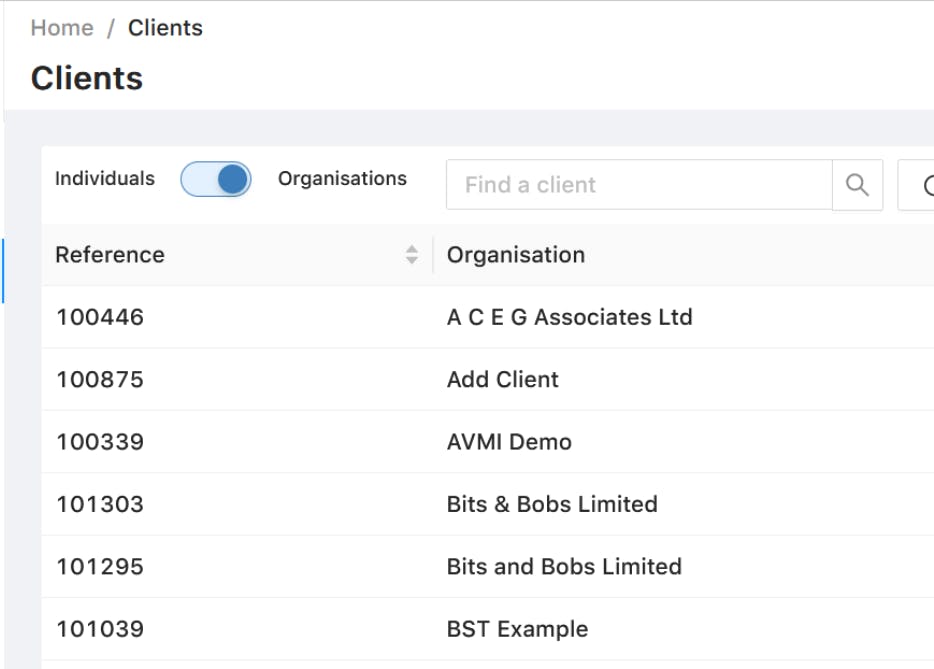
Task: Click the partially visible button beside search
Action: [916, 185]
